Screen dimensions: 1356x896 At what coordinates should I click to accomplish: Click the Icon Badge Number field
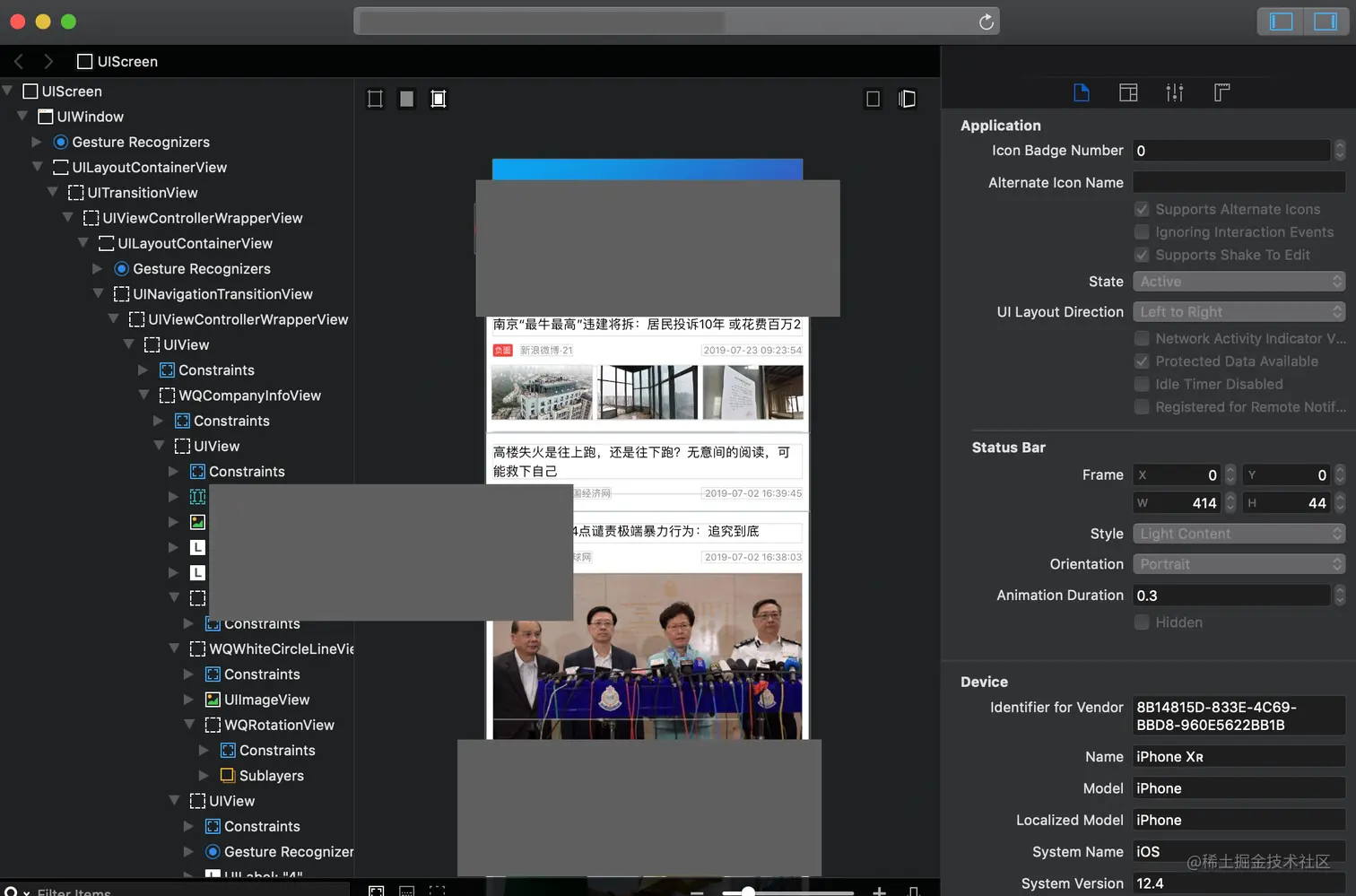click(x=1231, y=151)
